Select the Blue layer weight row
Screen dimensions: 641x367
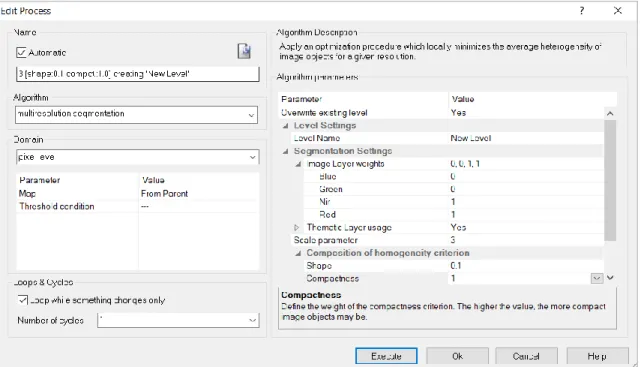click(454, 177)
